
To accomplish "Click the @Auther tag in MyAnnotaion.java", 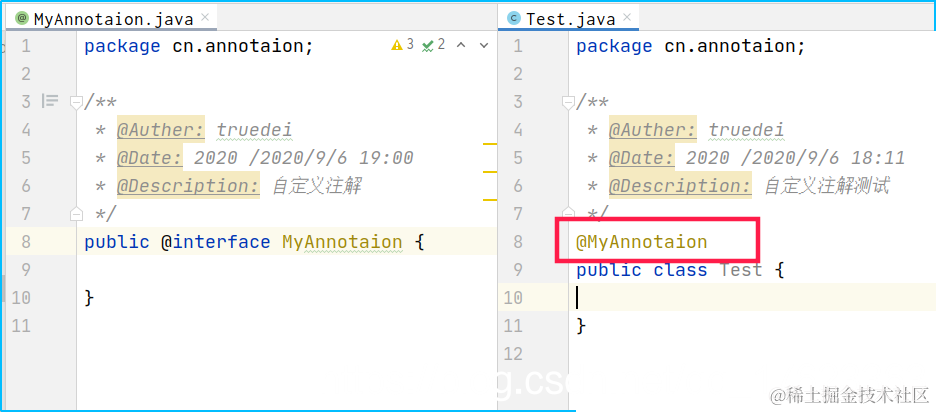I will pos(161,130).
